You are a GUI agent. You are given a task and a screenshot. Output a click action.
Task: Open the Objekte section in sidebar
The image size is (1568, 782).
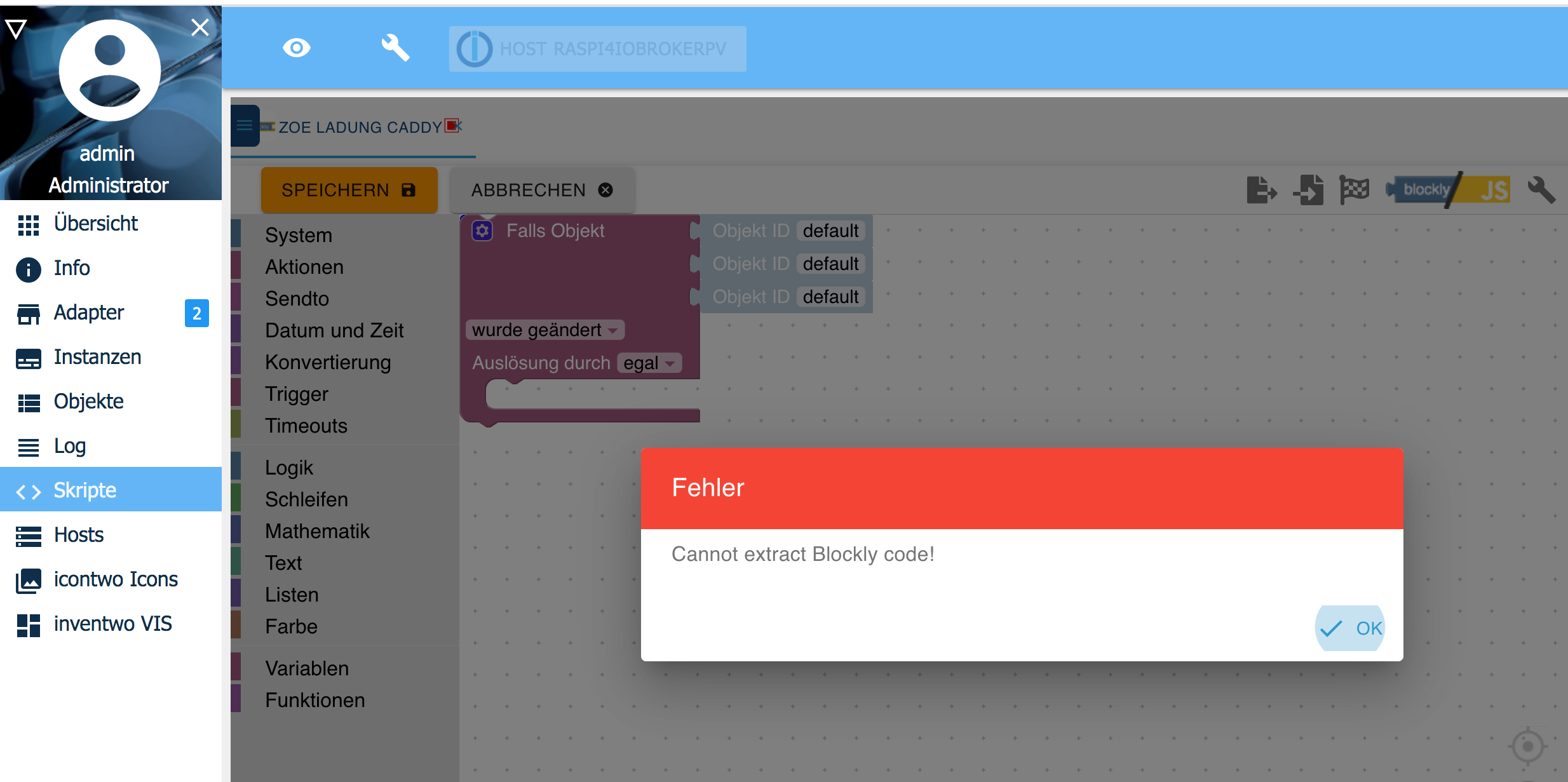pos(88,401)
